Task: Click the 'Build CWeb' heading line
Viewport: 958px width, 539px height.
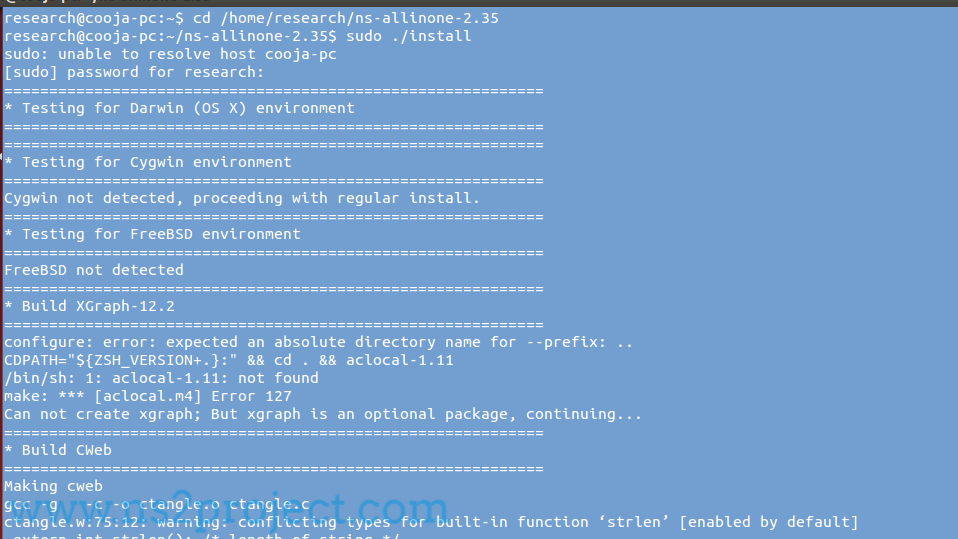Action: (x=58, y=450)
